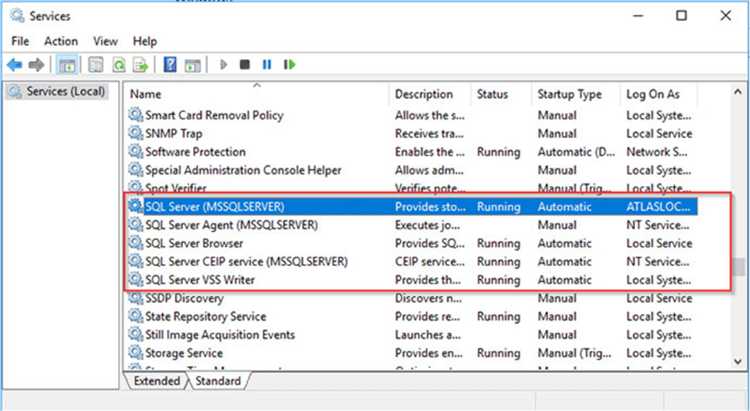Click the SQL Server CEIP service gear icon

coord(136,261)
